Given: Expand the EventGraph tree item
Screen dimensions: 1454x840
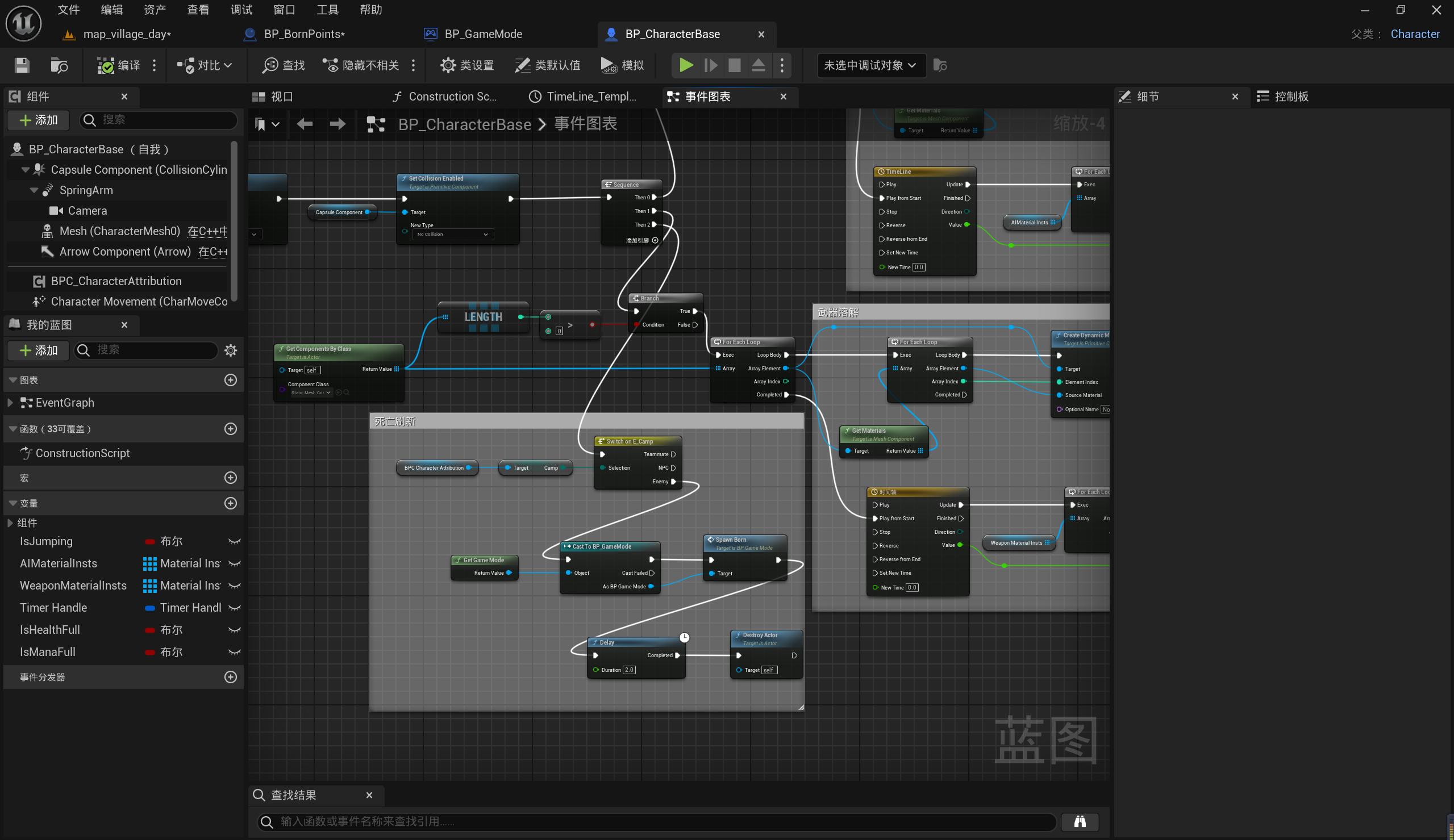Looking at the screenshot, I should pos(10,403).
